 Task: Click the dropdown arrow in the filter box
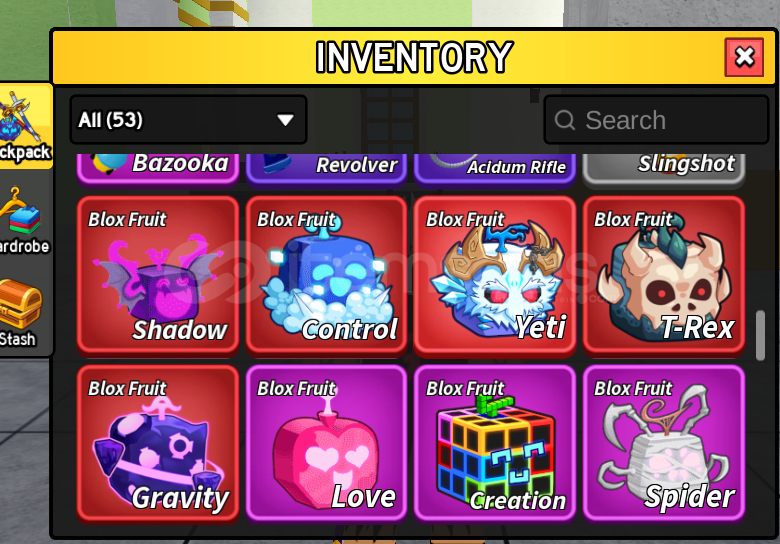286,120
